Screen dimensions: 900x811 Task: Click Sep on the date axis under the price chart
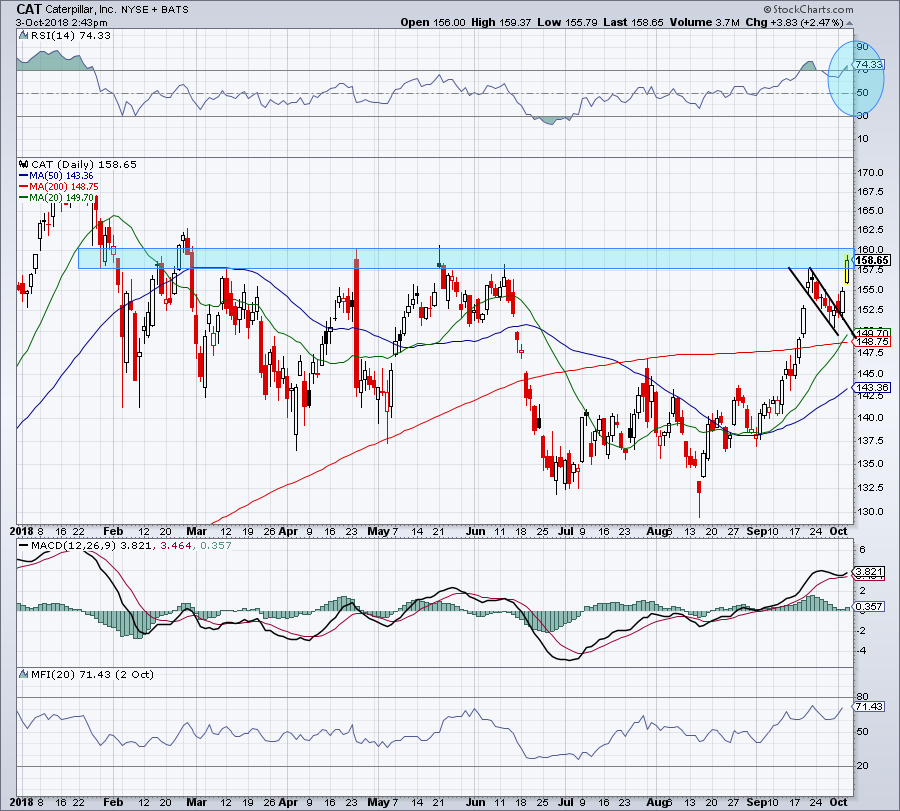(x=757, y=531)
